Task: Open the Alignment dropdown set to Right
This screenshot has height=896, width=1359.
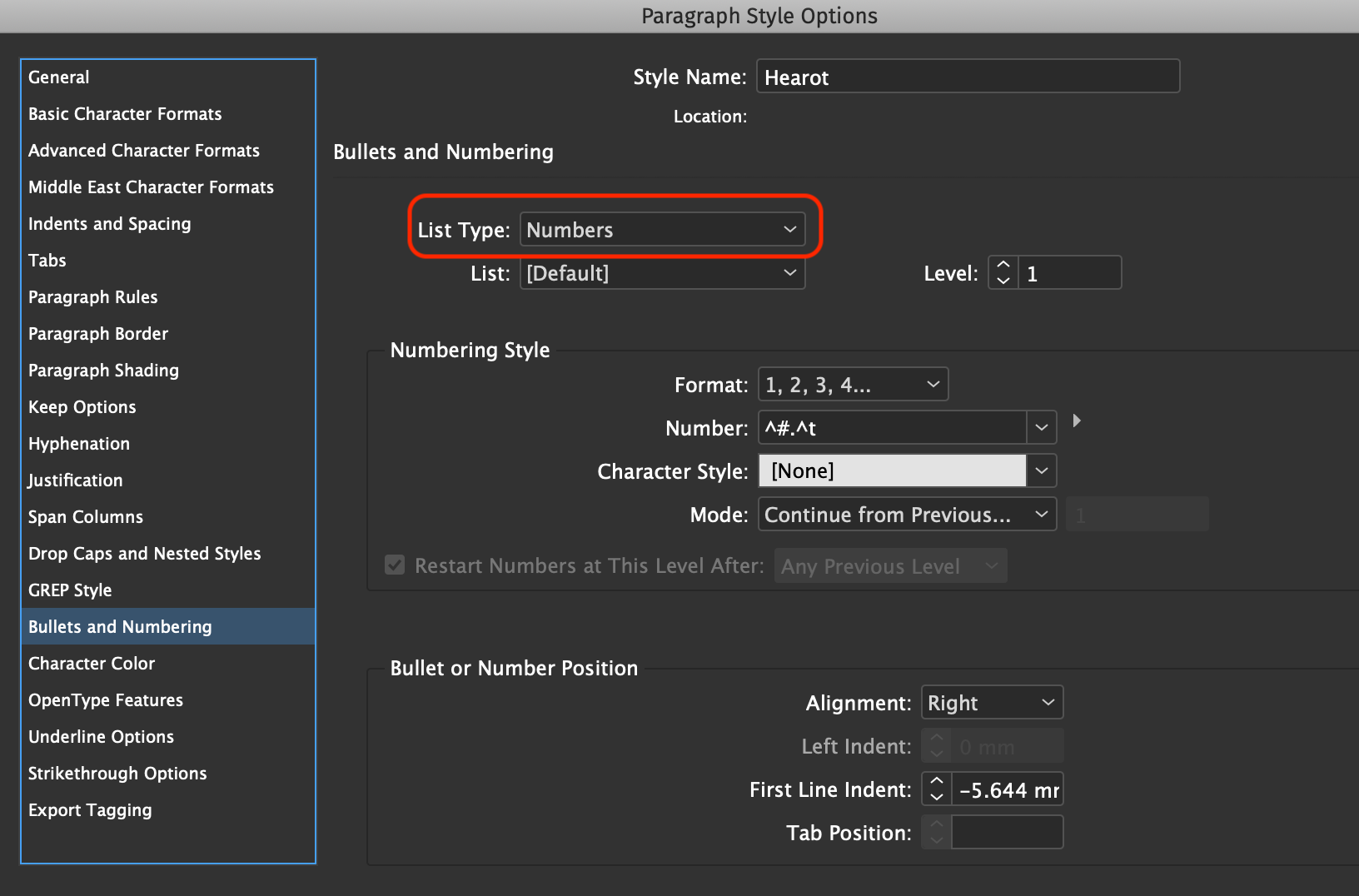Action: pyautogui.click(x=991, y=703)
